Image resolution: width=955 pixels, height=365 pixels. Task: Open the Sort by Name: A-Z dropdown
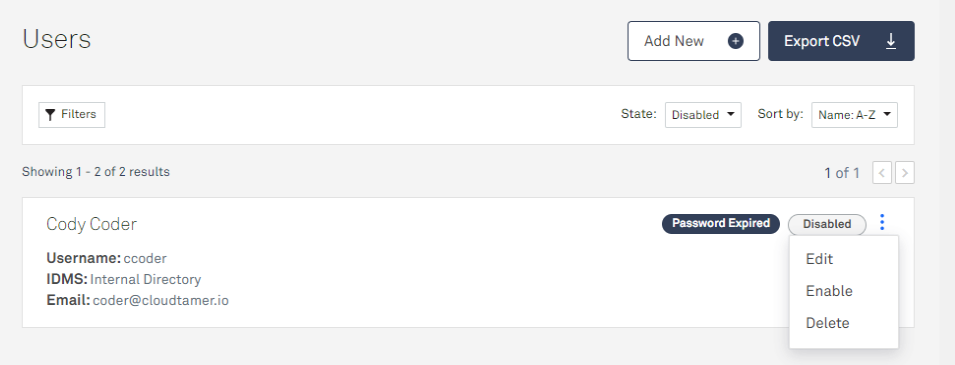tap(854, 115)
